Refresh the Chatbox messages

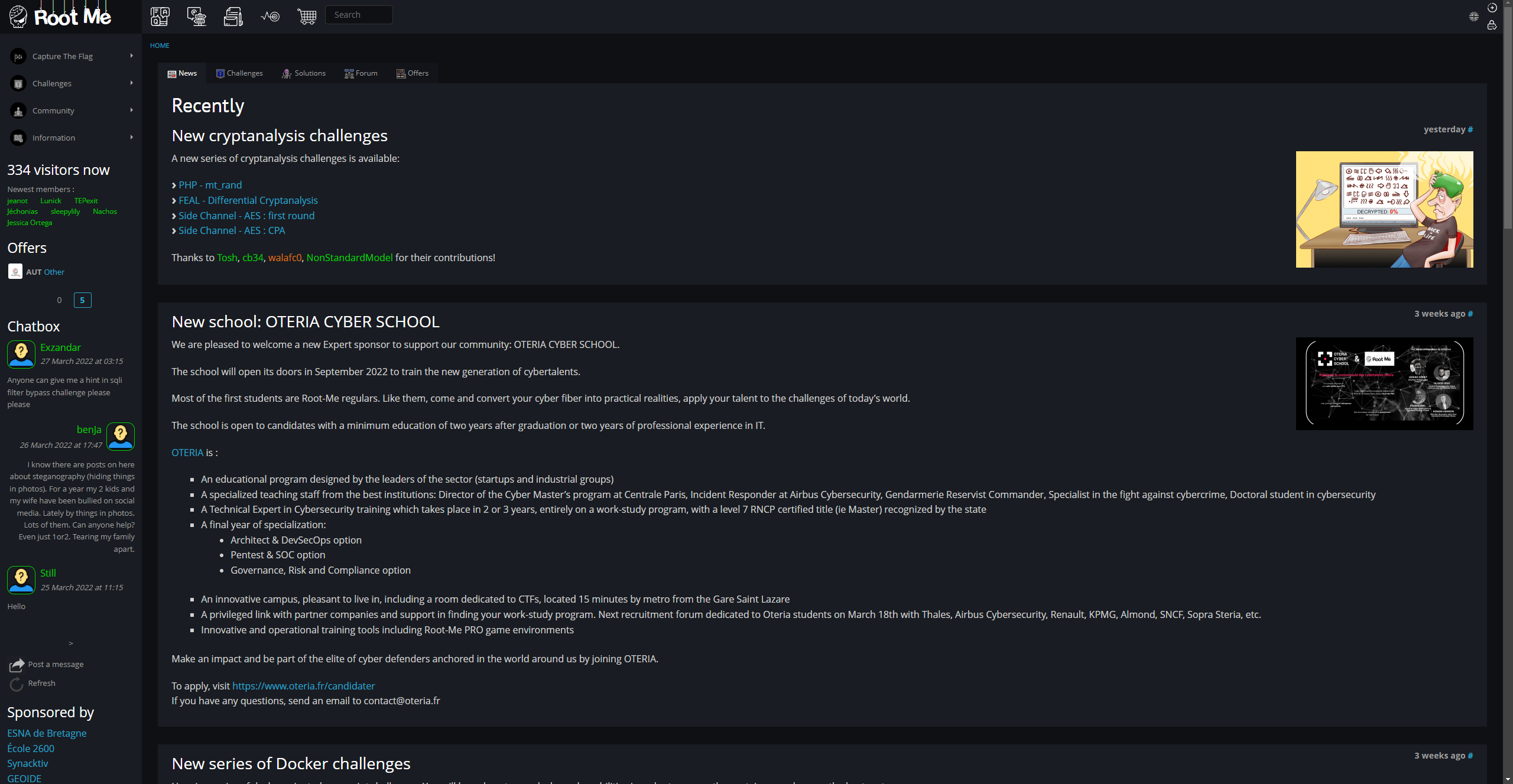41,683
